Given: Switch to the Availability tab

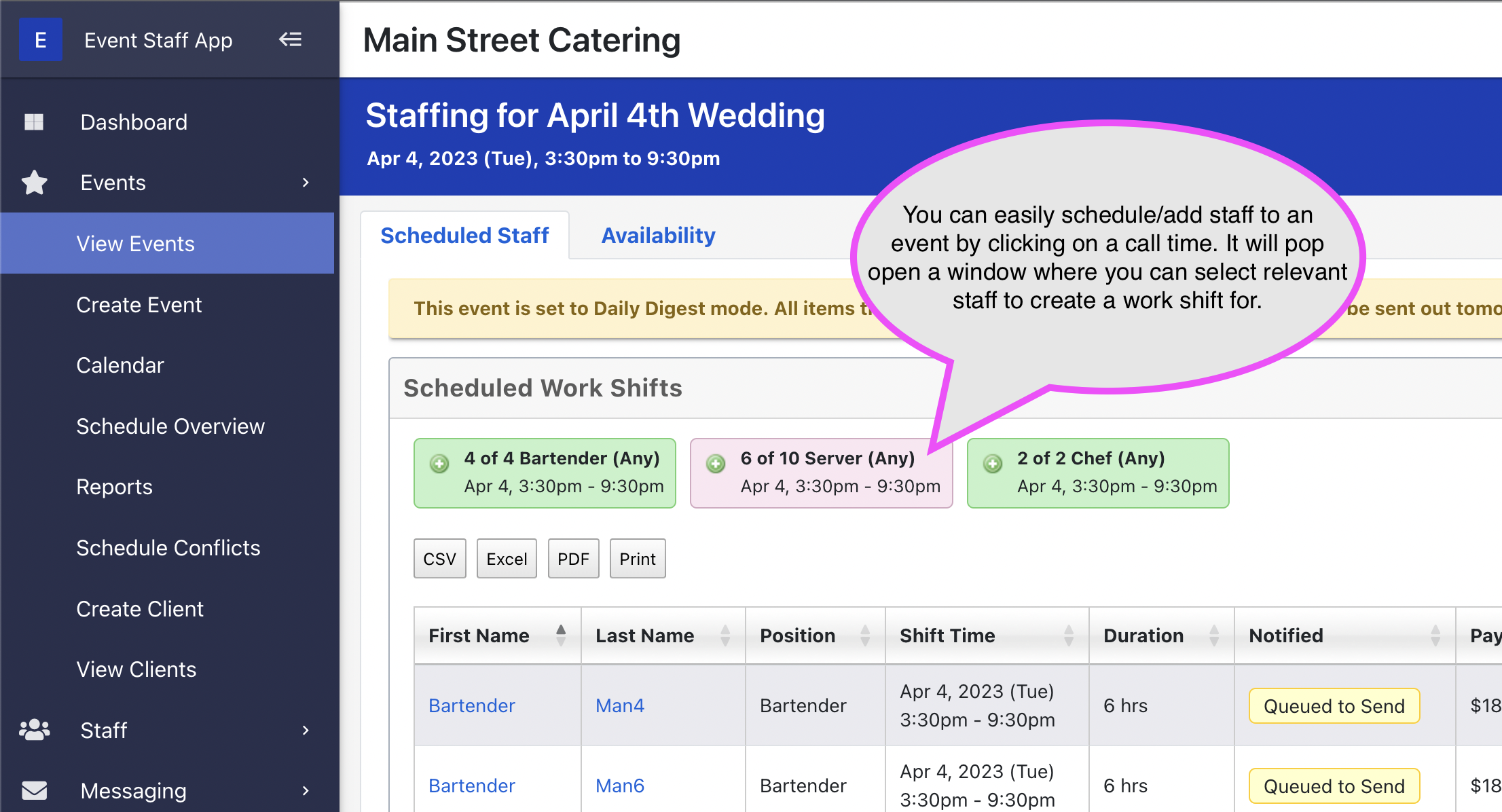Looking at the screenshot, I should click(x=658, y=235).
